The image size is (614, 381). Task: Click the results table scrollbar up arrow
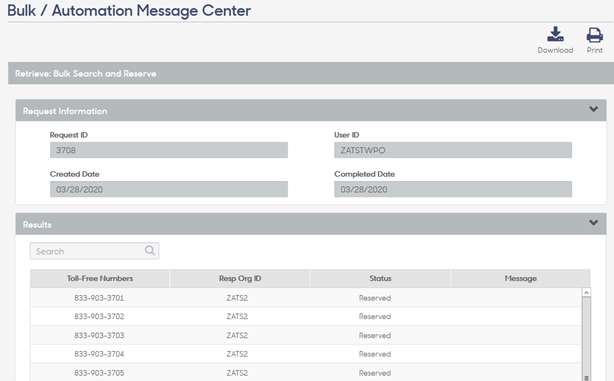click(x=586, y=293)
